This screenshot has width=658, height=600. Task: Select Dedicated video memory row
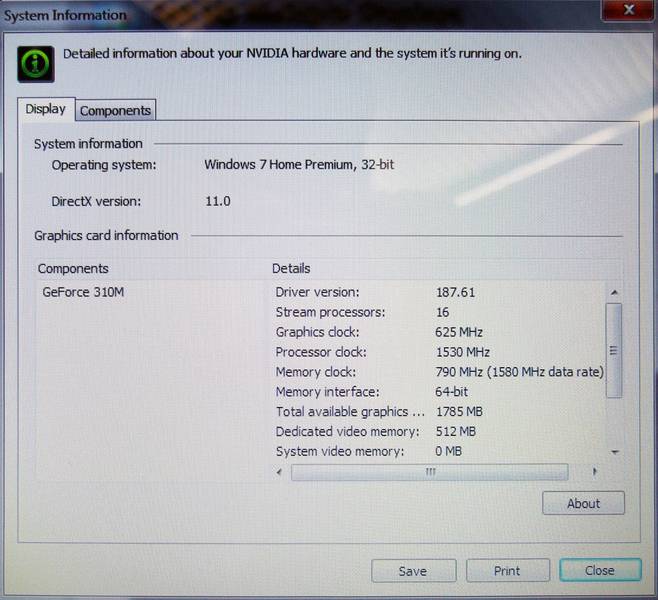pyautogui.click(x=439, y=431)
